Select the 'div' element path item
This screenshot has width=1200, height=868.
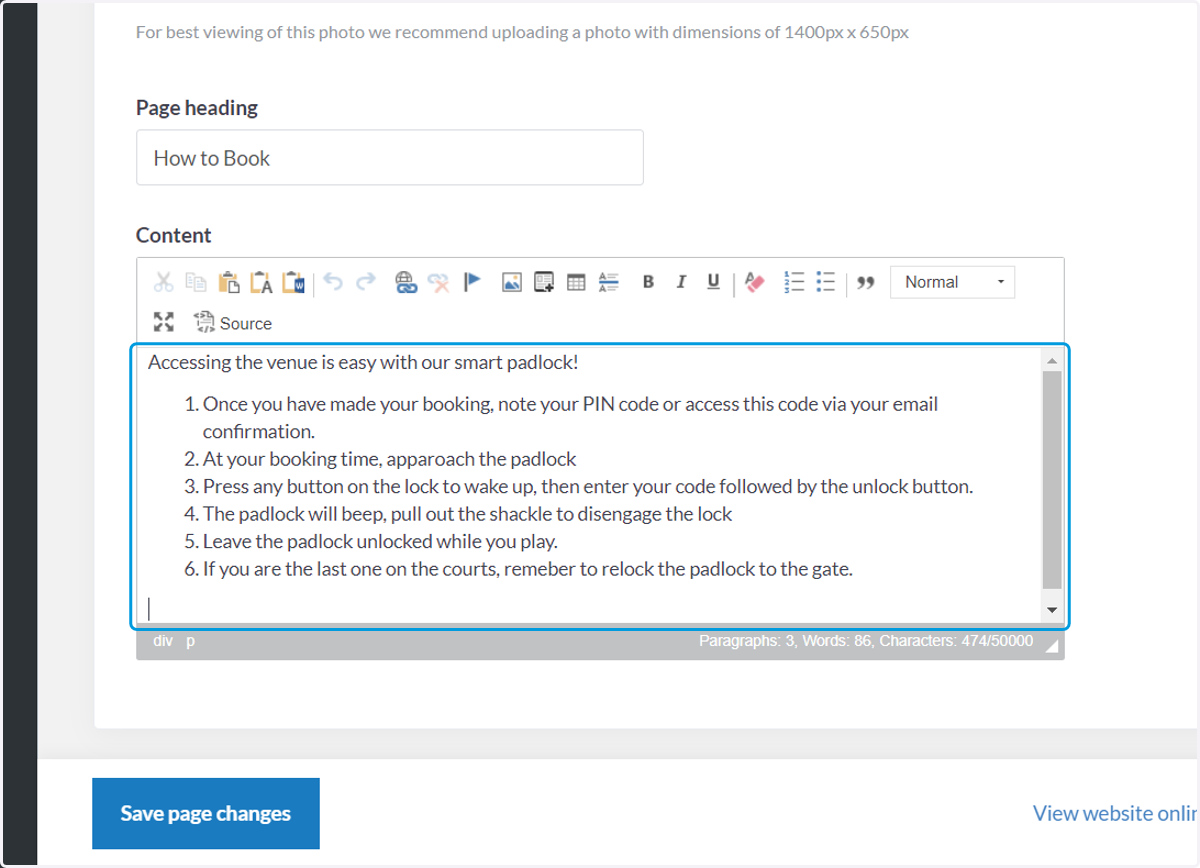point(163,641)
